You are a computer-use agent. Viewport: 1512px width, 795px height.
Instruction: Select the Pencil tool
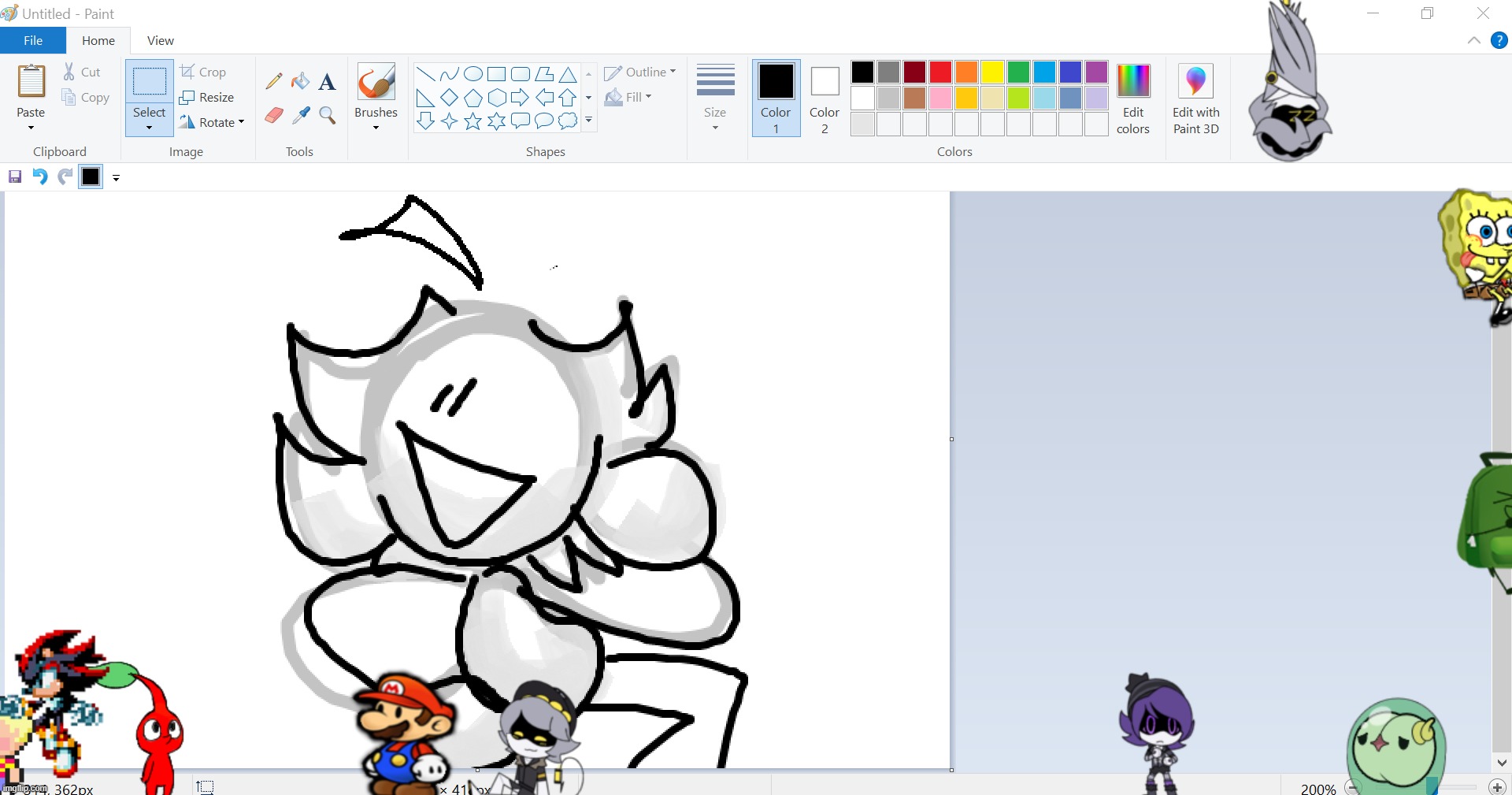point(274,81)
